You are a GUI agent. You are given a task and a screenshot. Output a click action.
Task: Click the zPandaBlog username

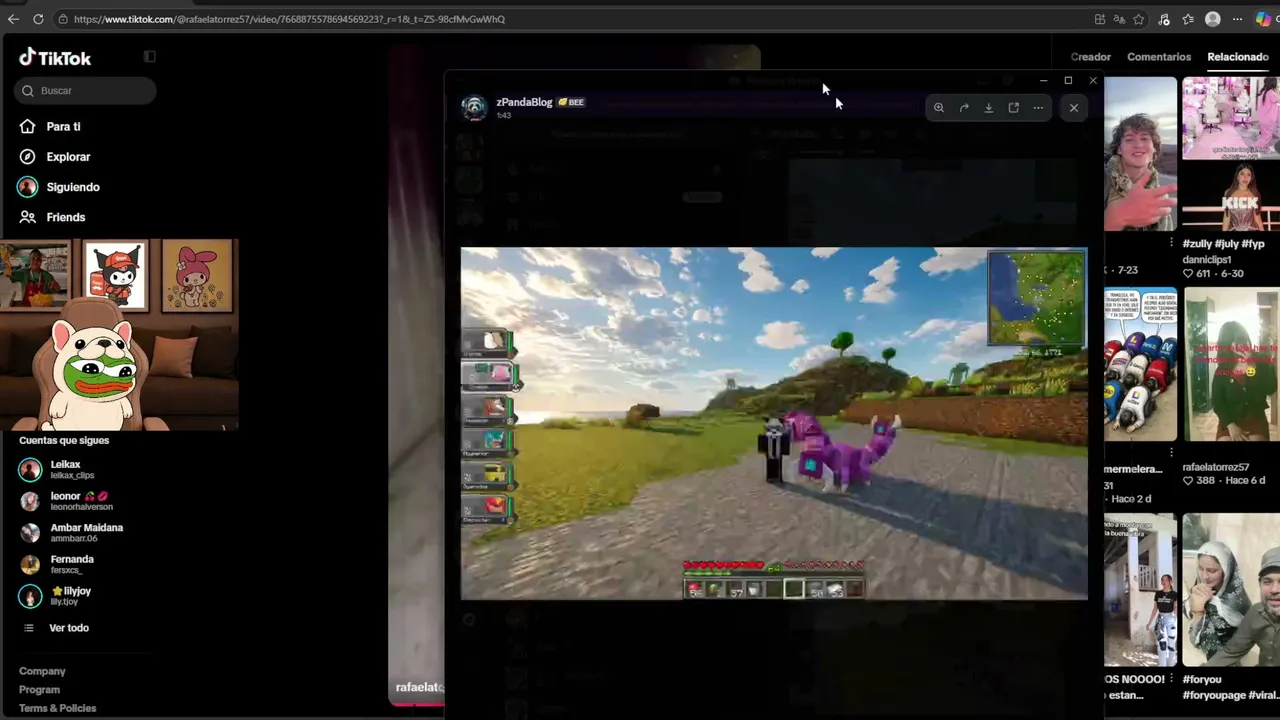point(524,102)
